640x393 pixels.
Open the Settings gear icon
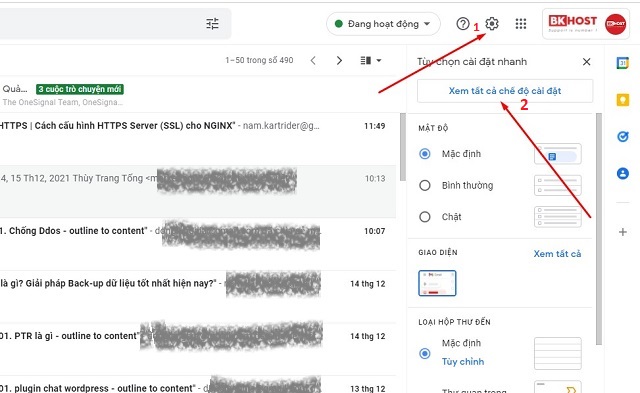pyautogui.click(x=492, y=24)
